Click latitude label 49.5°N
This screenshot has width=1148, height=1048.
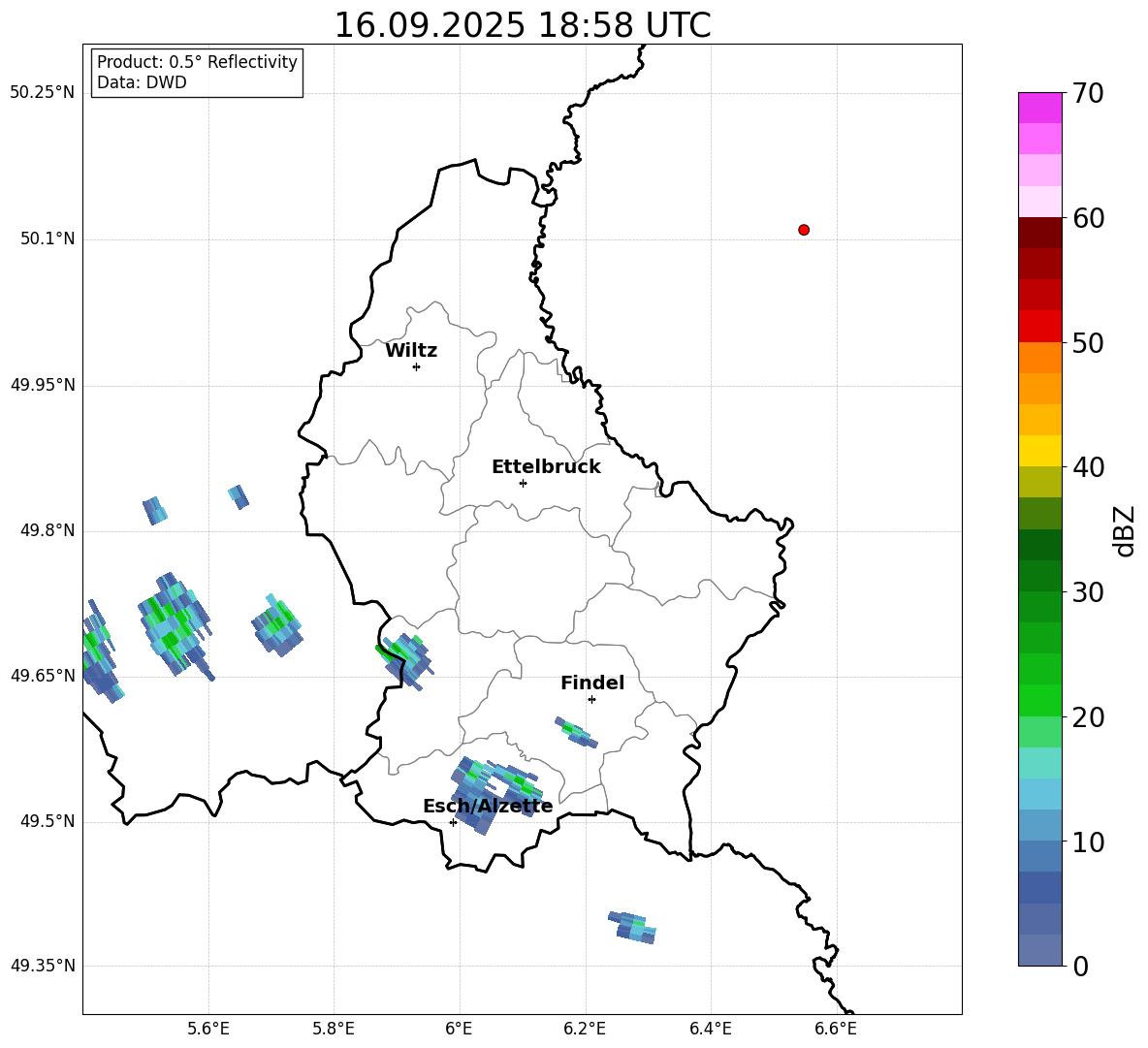(x=48, y=821)
